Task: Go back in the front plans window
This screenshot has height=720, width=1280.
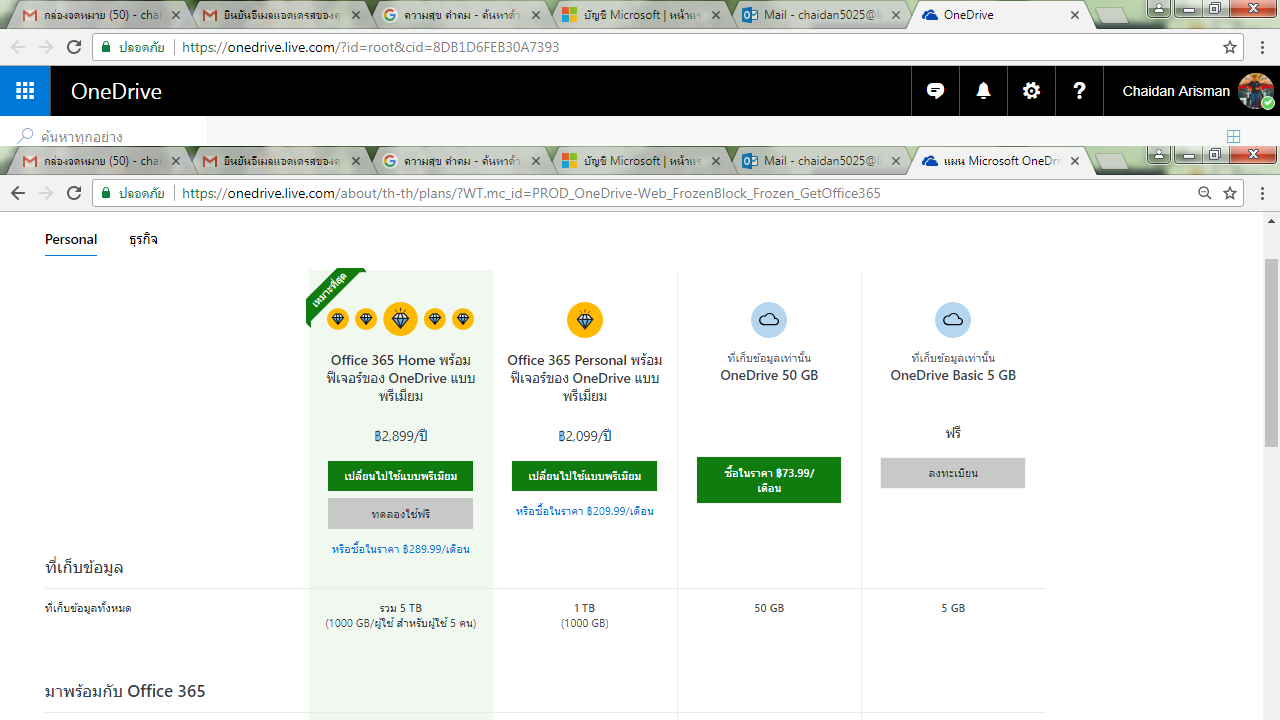Action: tap(17, 193)
